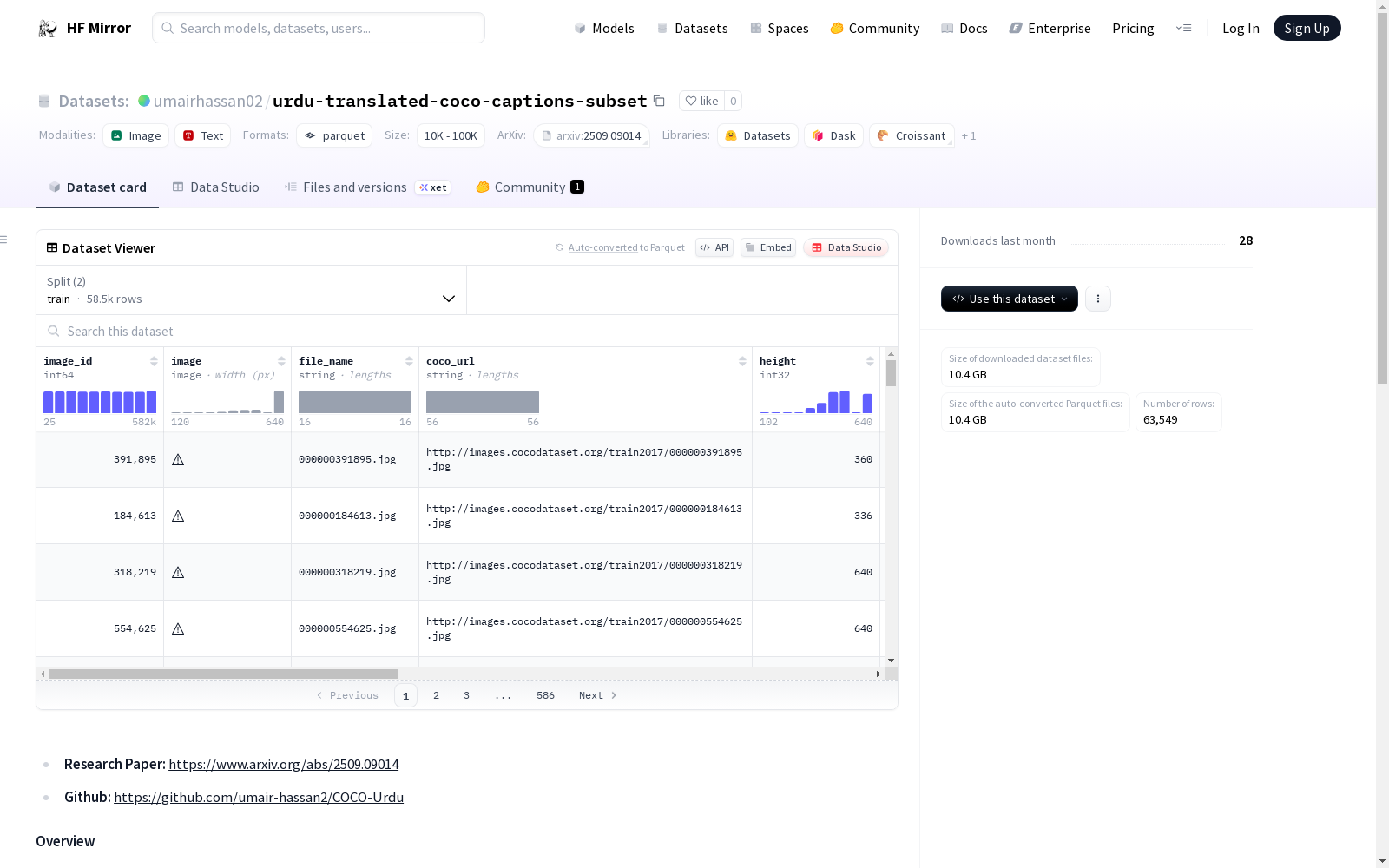Sort by the coco_url column arrows
This screenshot has height=868, width=1389.
point(742,361)
